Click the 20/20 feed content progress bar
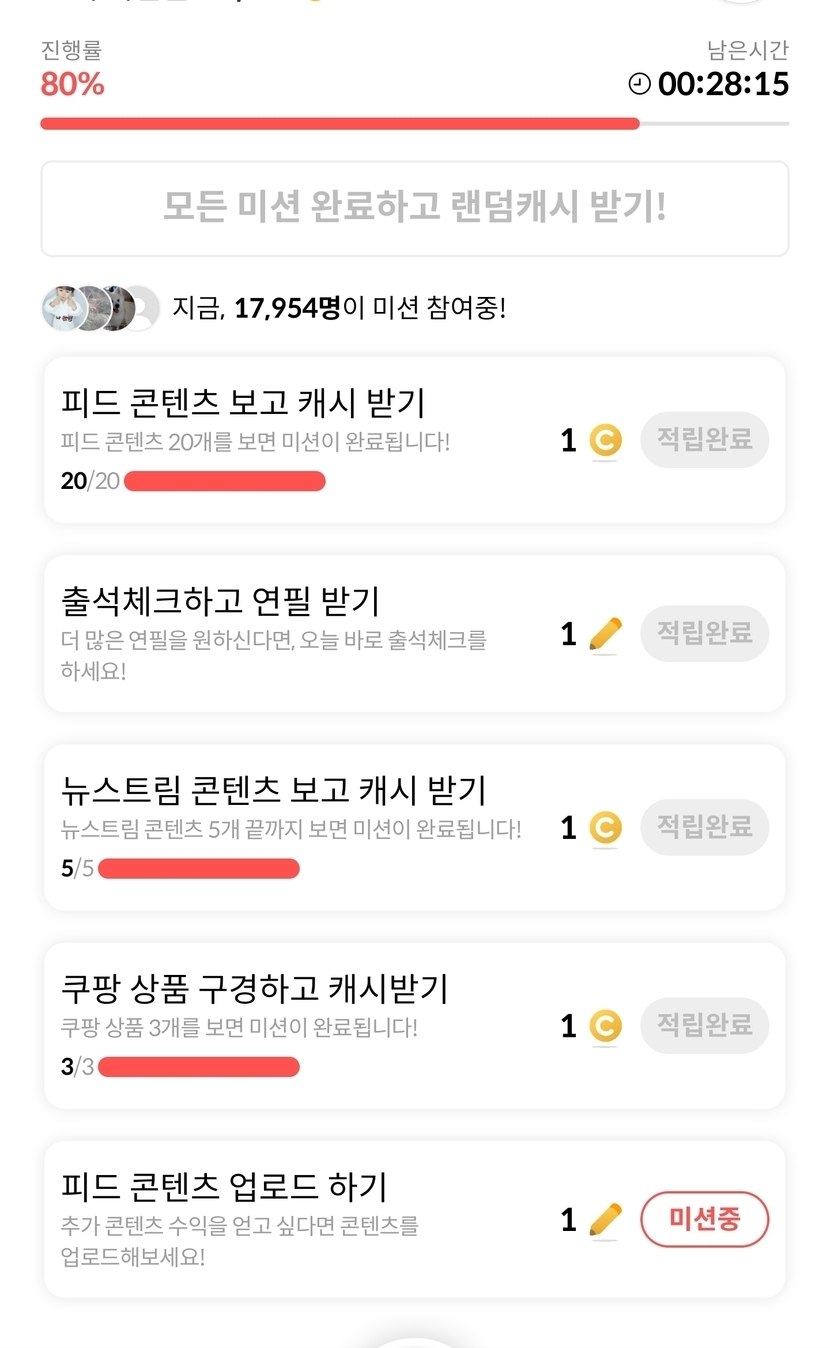 [x=224, y=481]
